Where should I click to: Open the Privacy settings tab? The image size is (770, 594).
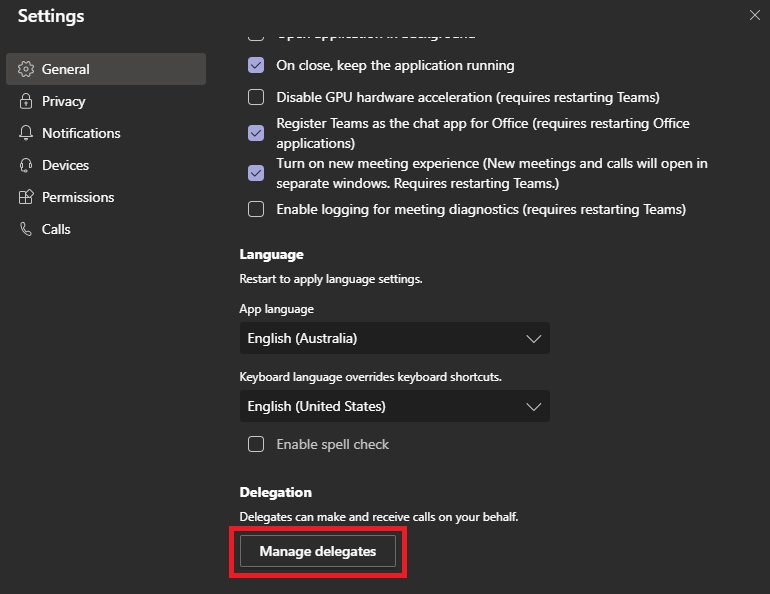click(63, 101)
